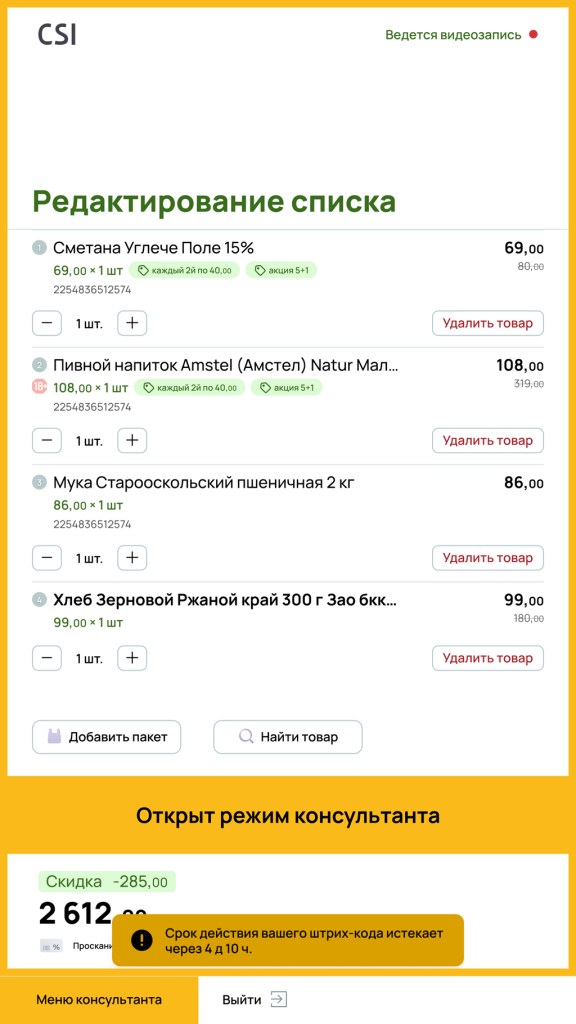576x1024 pixels.
Task: Click акция 5+1 tag on Сметана
Action: coord(281,270)
